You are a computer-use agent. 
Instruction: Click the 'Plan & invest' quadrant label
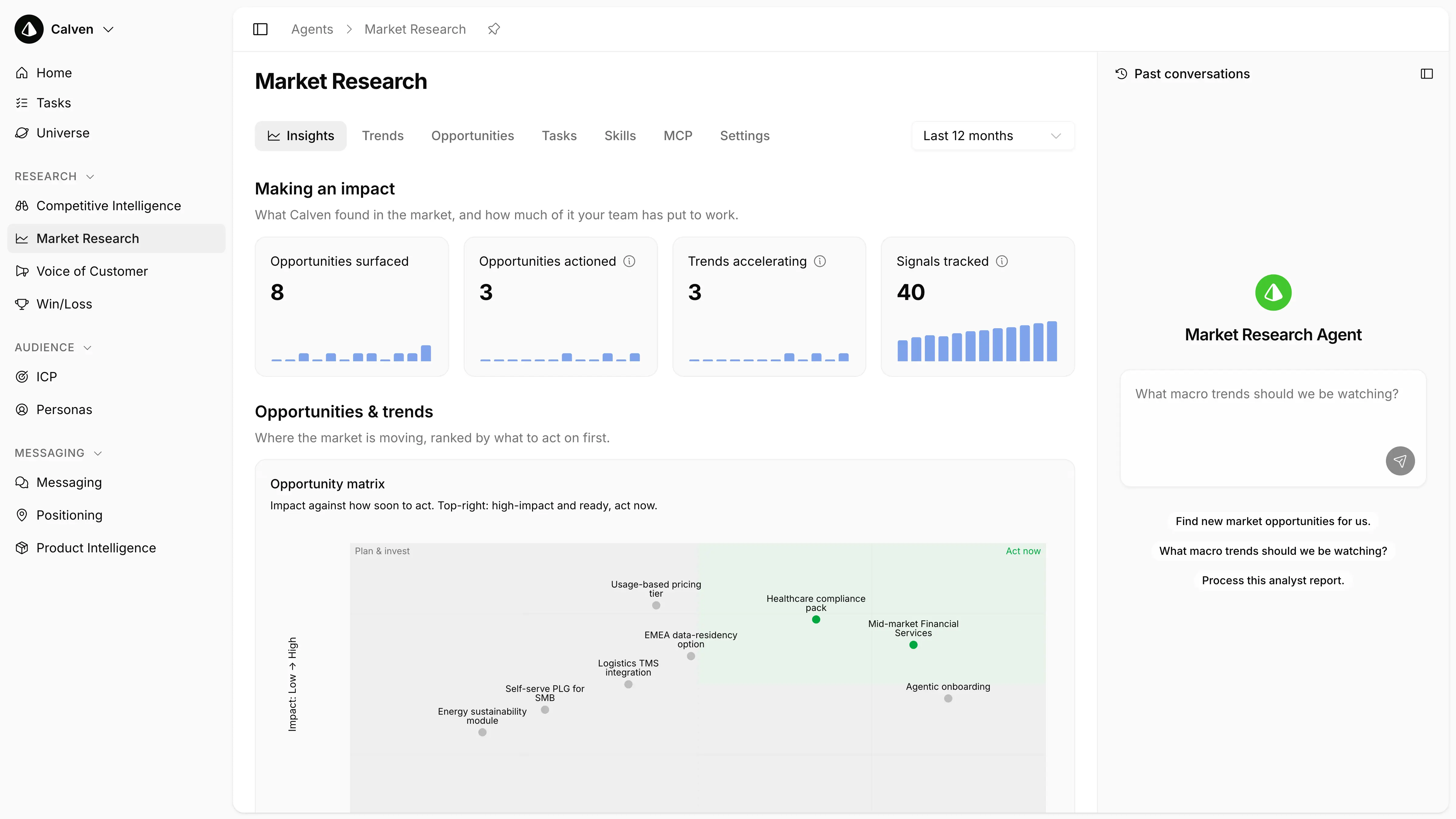tap(382, 551)
